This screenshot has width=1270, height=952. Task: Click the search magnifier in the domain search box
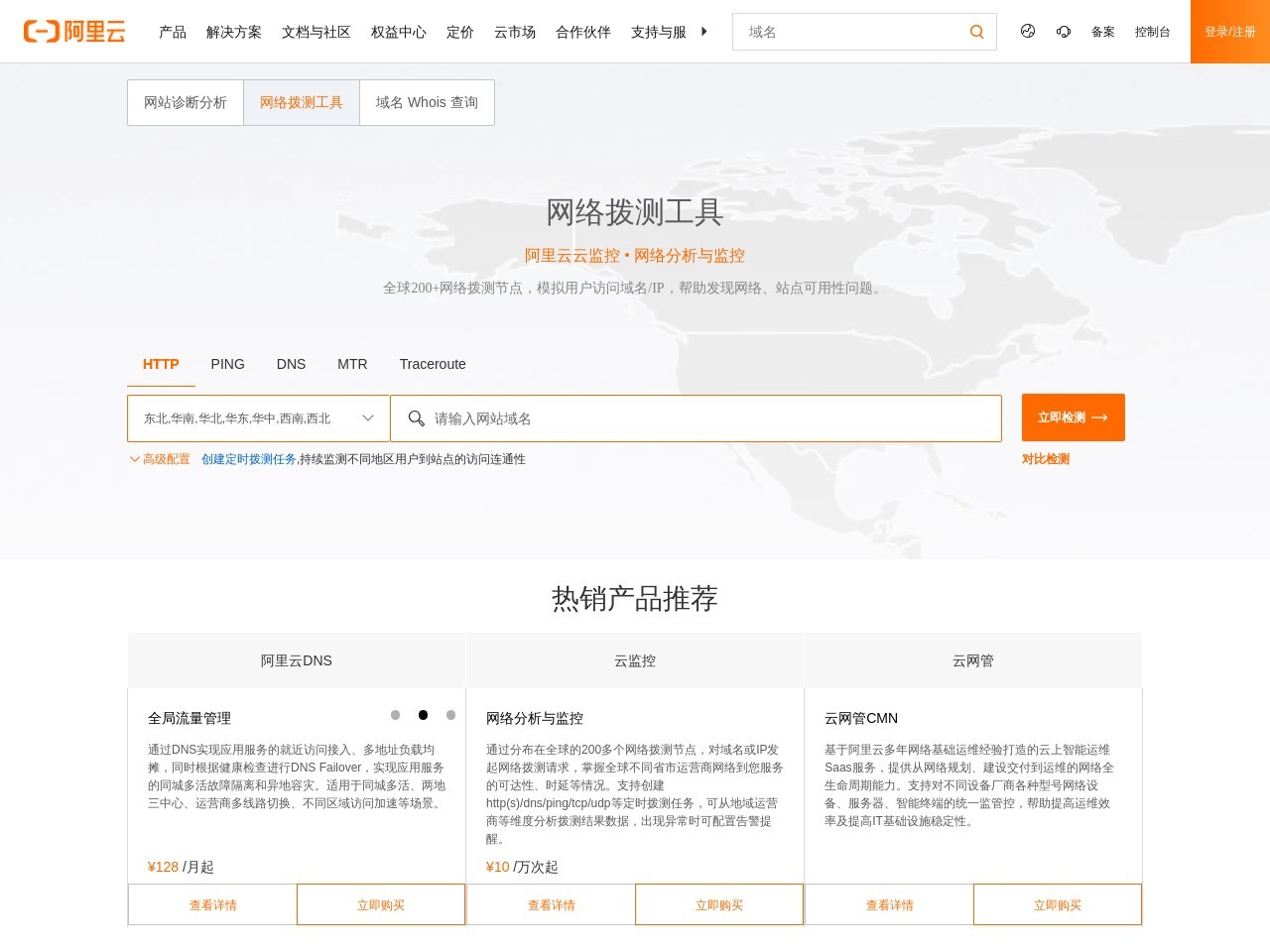click(x=976, y=31)
